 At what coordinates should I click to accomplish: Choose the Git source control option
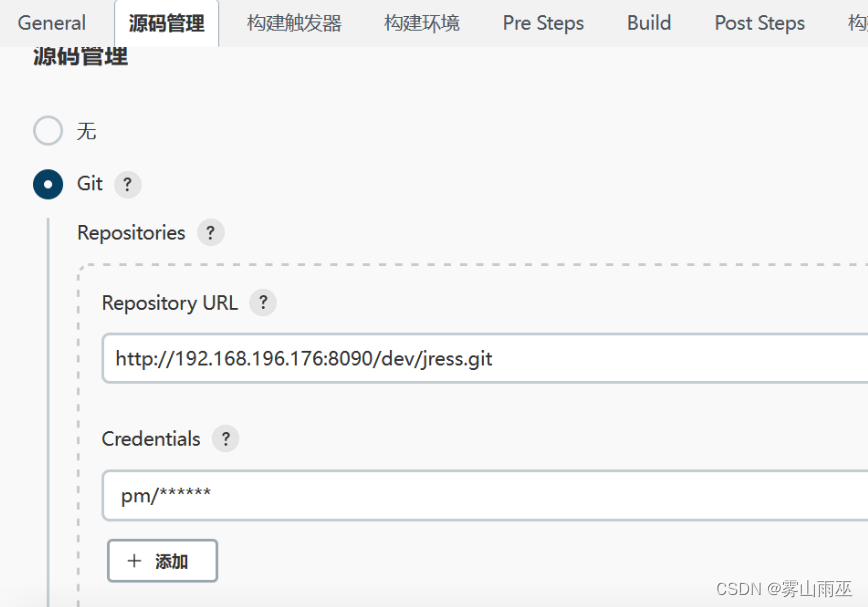[47, 184]
